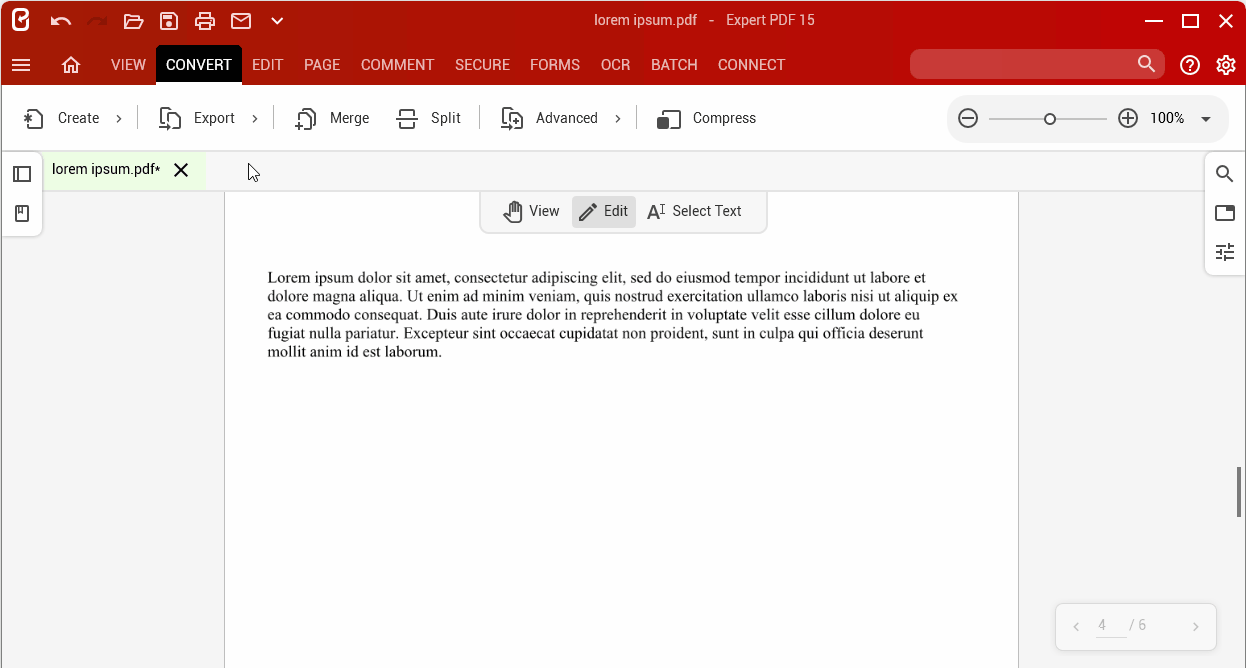Screen dimensions: 1246x668
Task: Open the OCR tab
Action: pyautogui.click(x=616, y=65)
